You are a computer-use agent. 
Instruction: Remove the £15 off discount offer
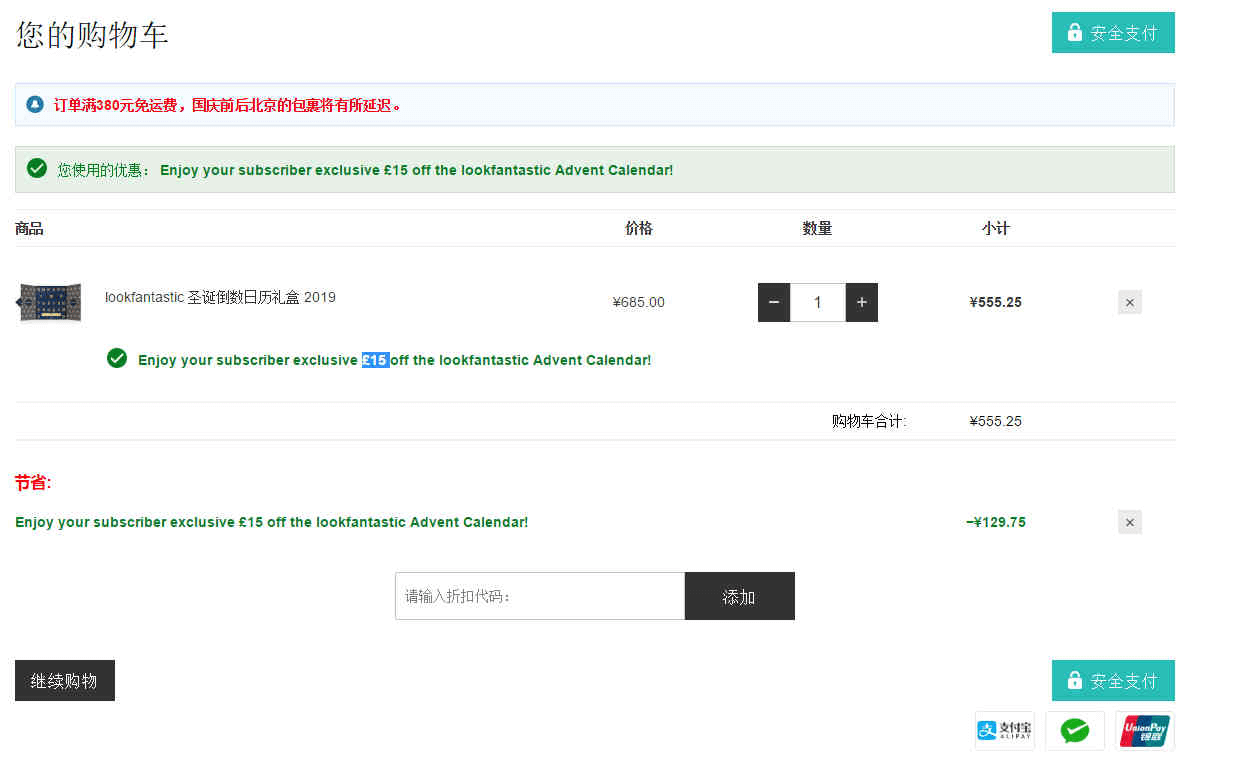coord(1130,522)
